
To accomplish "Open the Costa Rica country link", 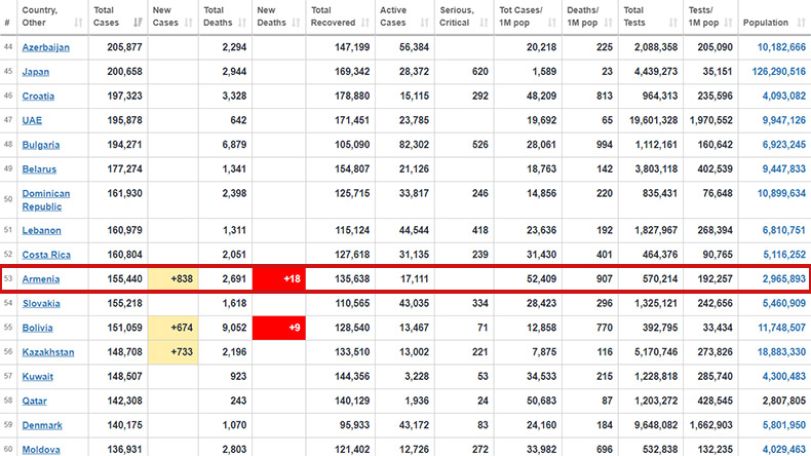I will pos(46,255).
